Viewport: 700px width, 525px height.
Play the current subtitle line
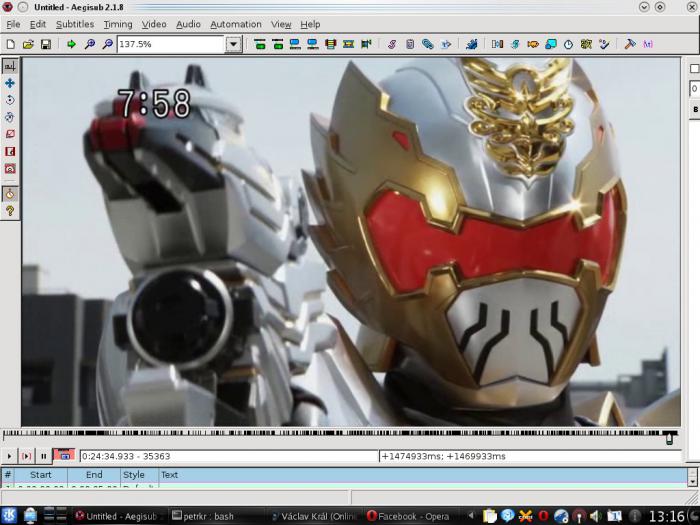tap(26, 456)
